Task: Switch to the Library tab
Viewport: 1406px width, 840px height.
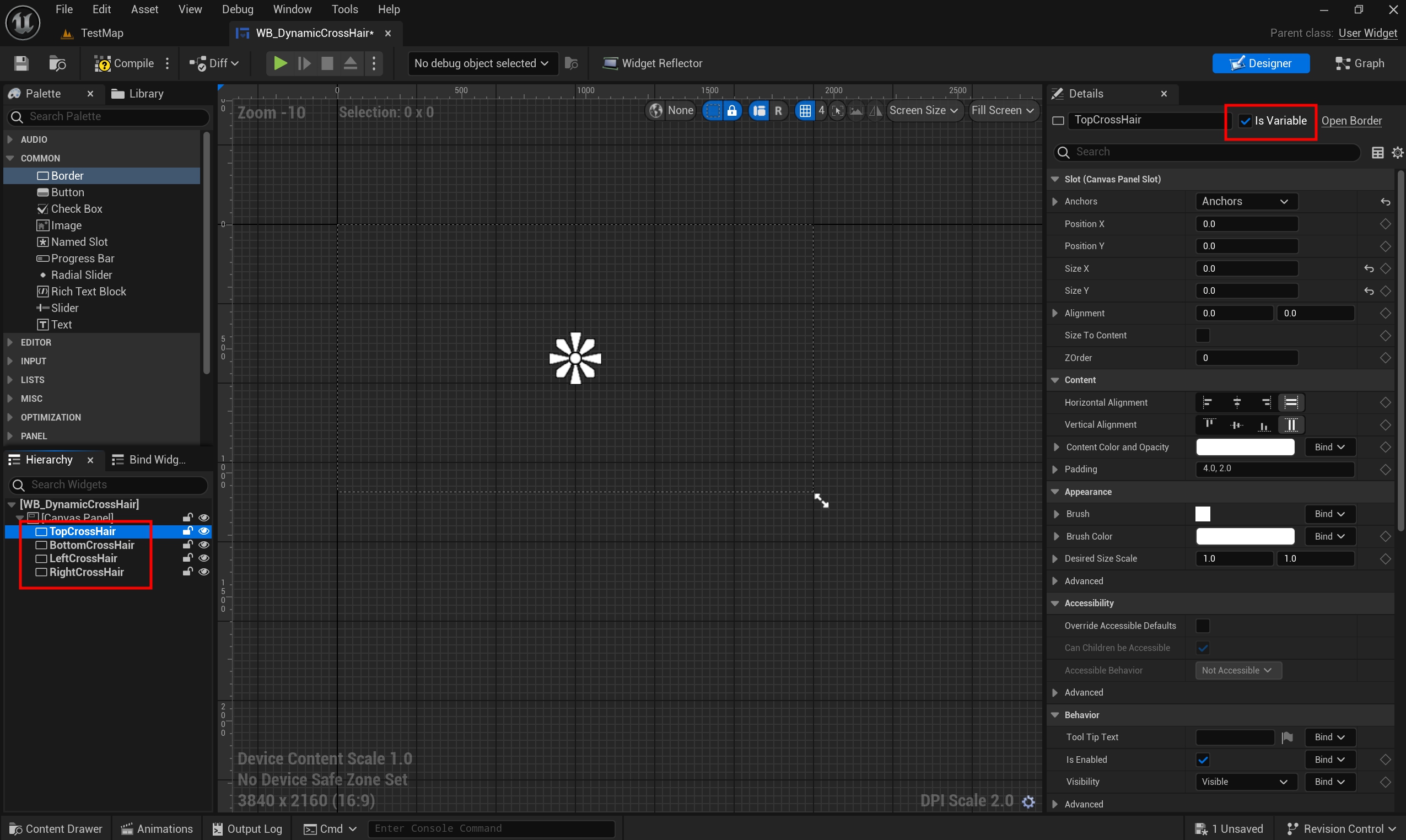Action: (x=138, y=94)
